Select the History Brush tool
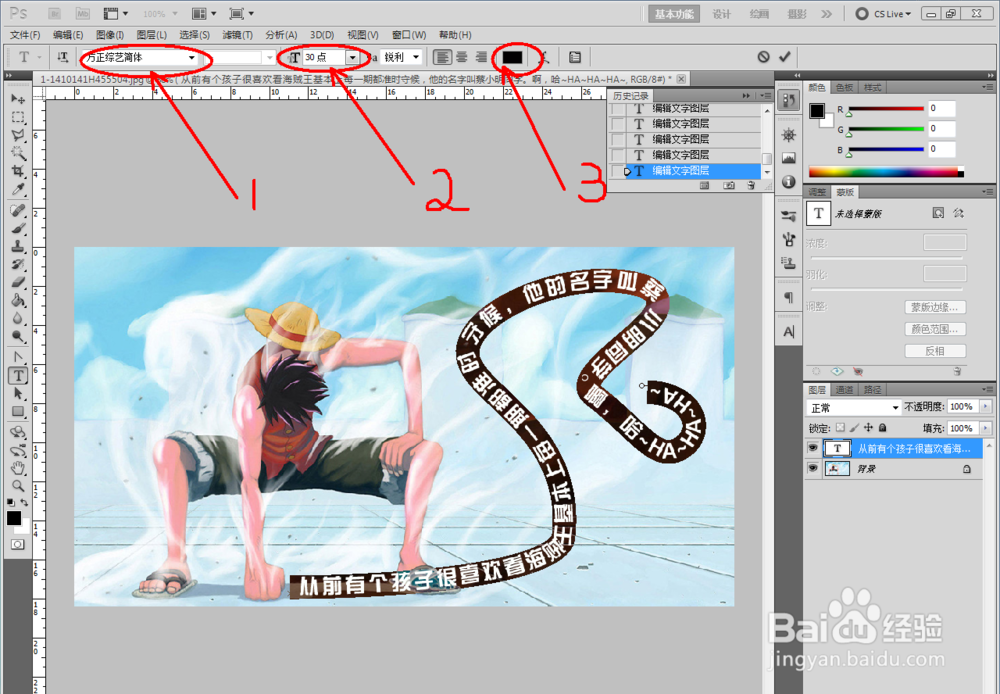The height and width of the screenshot is (694, 1000). click(x=18, y=264)
